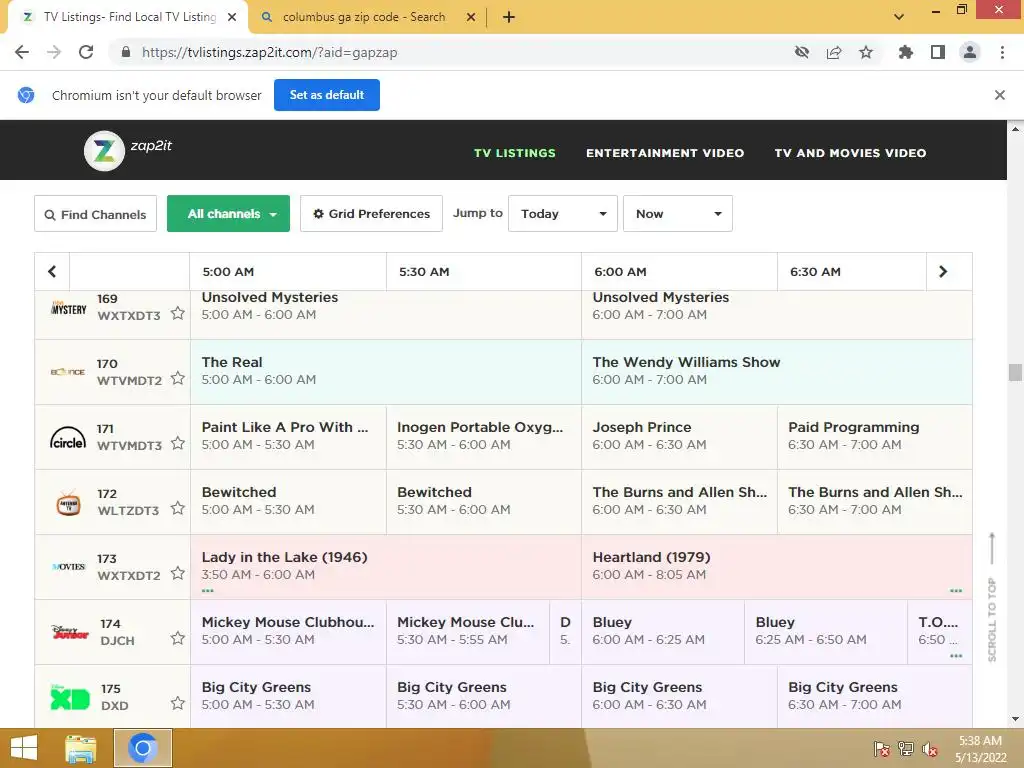This screenshot has height=768, width=1024.
Task: Expand the All channels dropdown
Action: coord(228,214)
